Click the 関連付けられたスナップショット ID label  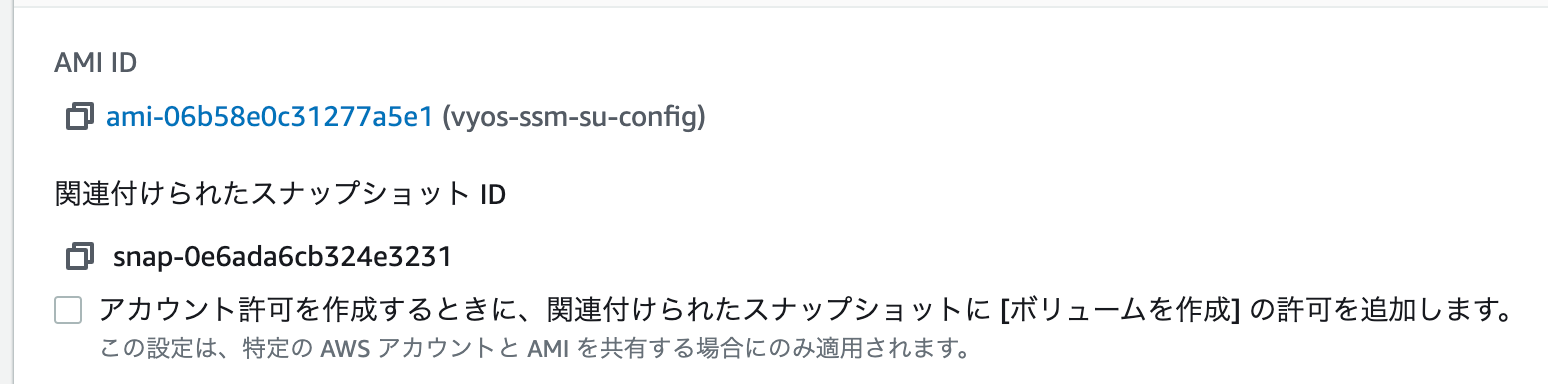[x=280, y=194]
